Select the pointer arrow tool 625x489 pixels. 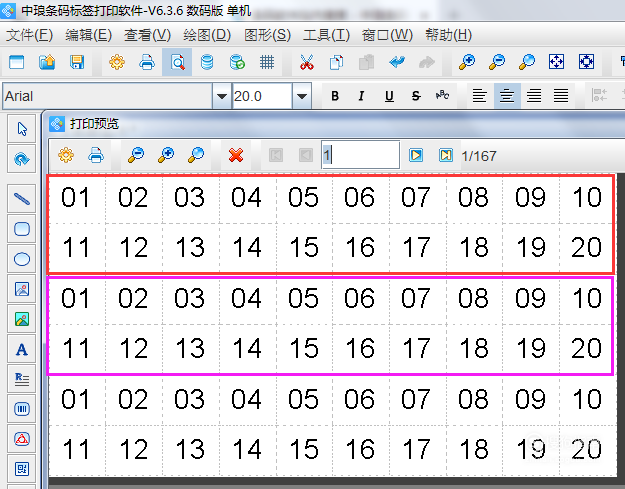22,129
